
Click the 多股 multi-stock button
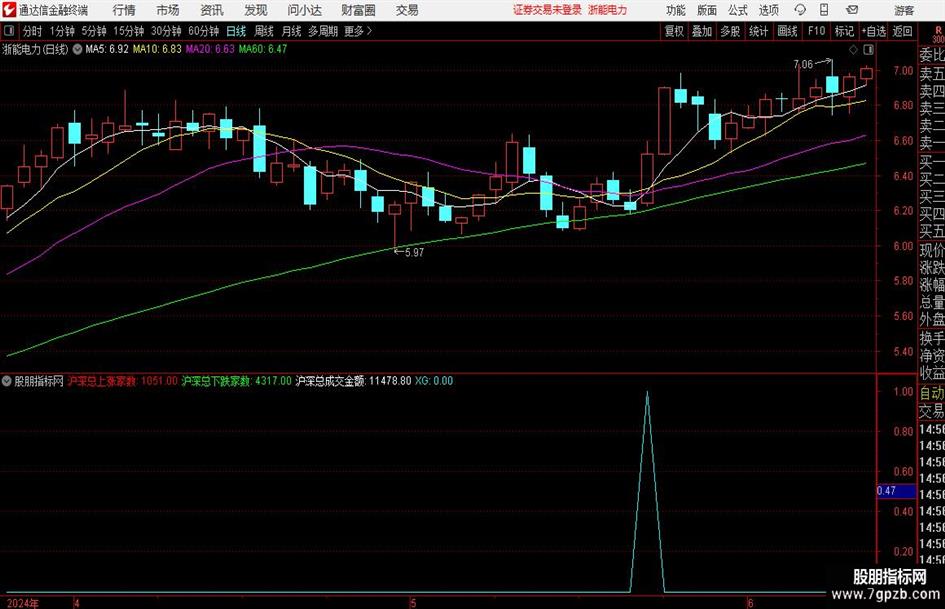730,31
